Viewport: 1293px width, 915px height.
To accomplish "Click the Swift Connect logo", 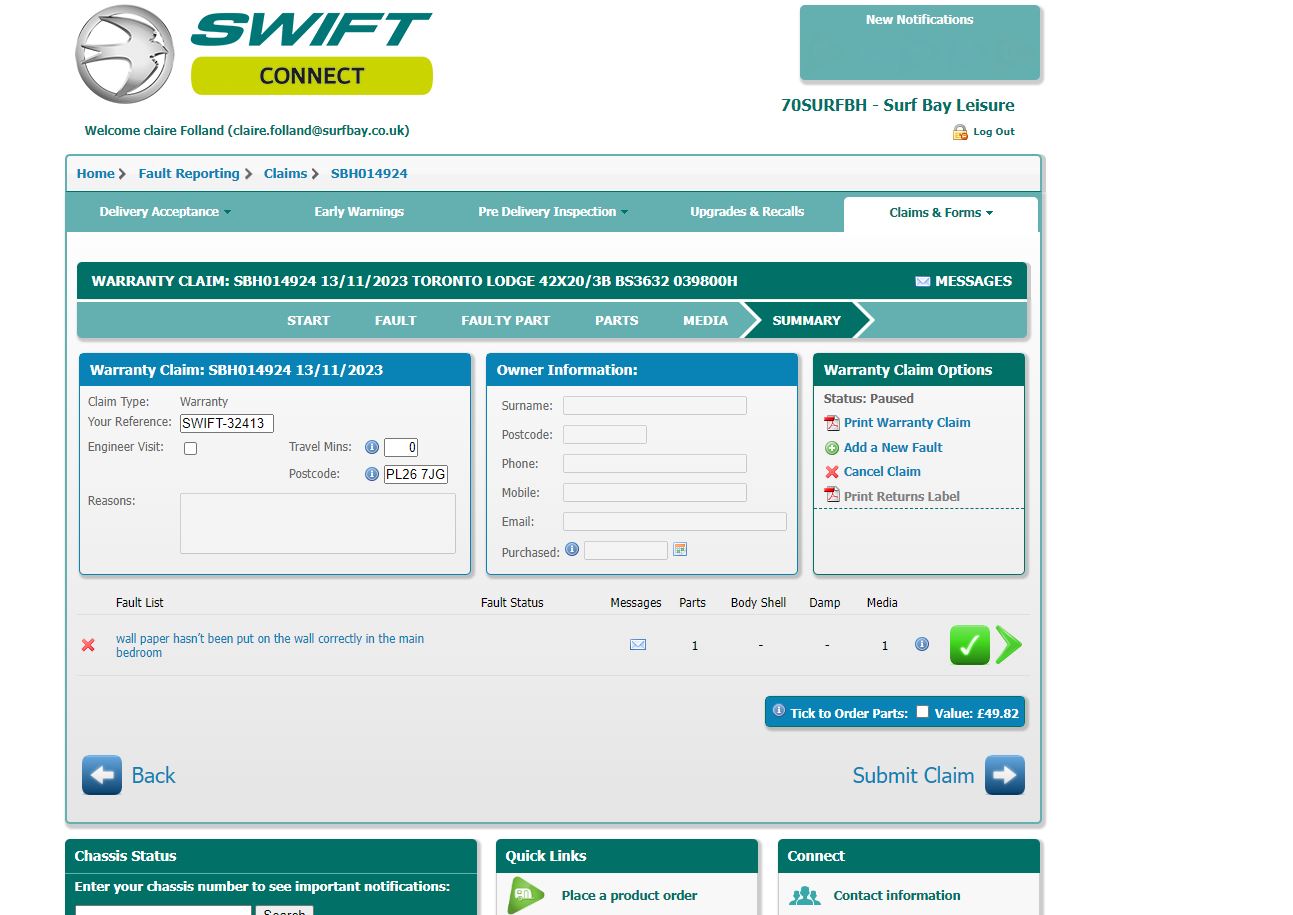I will [x=254, y=54].
